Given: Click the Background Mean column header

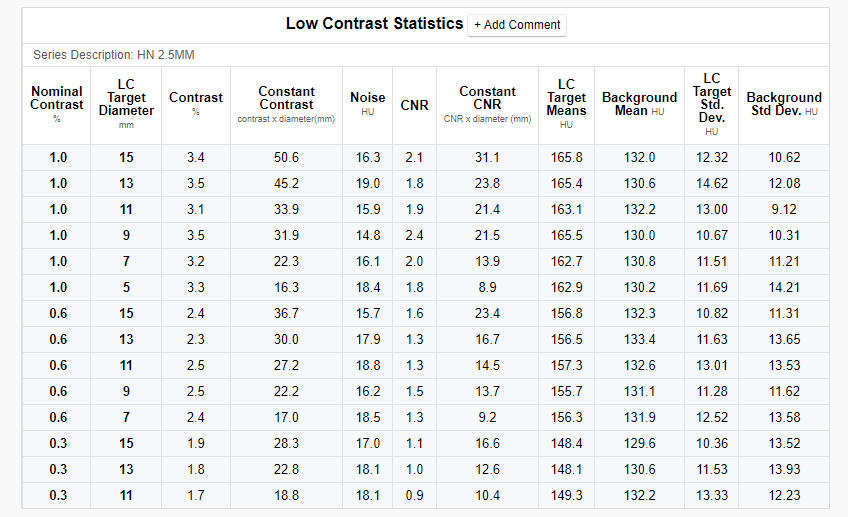Looking at the screenshot, I should click(x=639, y=103).
